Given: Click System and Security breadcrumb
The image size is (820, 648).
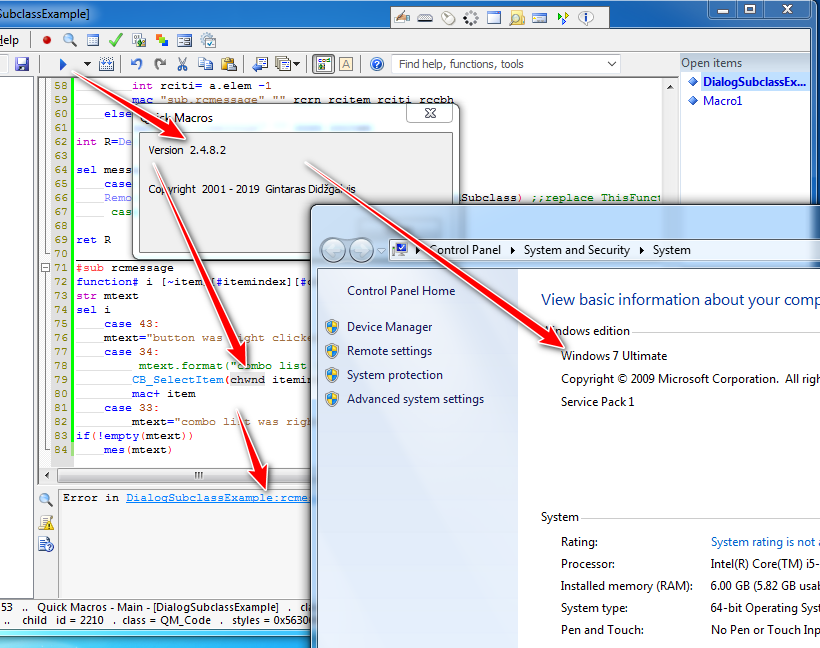Looking at the screenshot, I should coord(577,250).
